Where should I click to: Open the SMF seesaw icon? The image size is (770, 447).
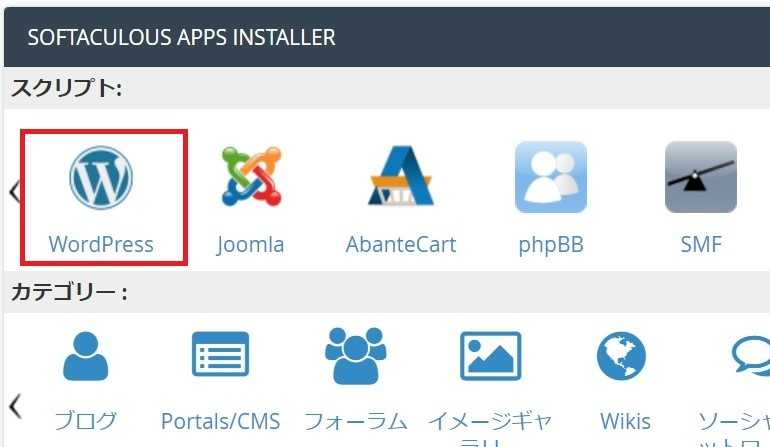(x=701, y=177)
